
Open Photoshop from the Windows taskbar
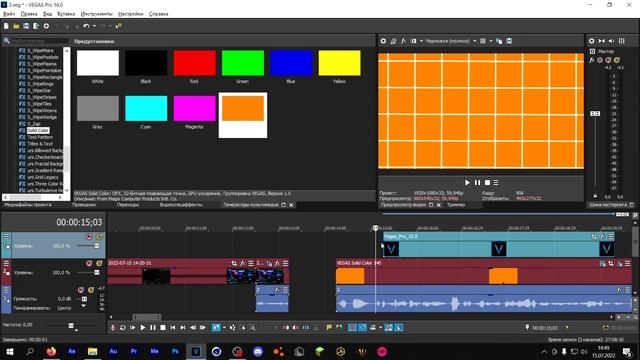[175, 351]
